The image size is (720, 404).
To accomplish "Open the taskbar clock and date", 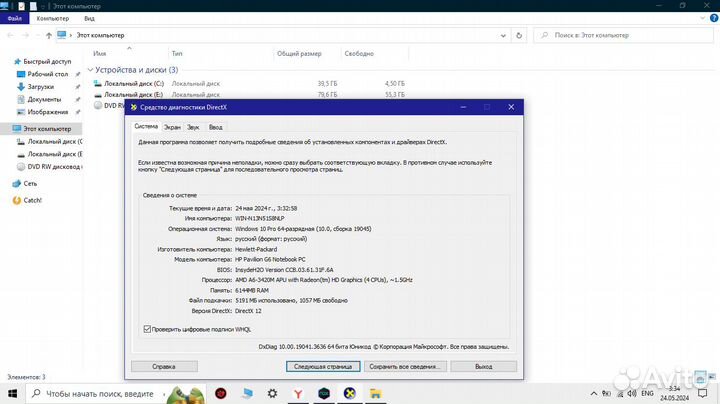I will 675,393.
